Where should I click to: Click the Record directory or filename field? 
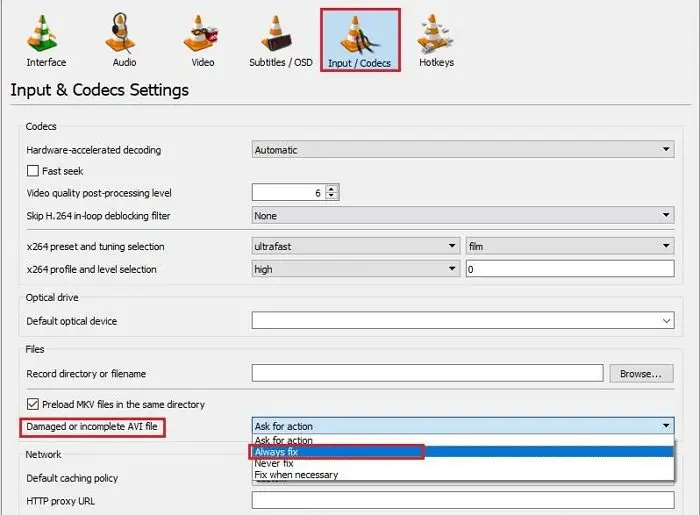pyautogui.click(x=427, y=373)
